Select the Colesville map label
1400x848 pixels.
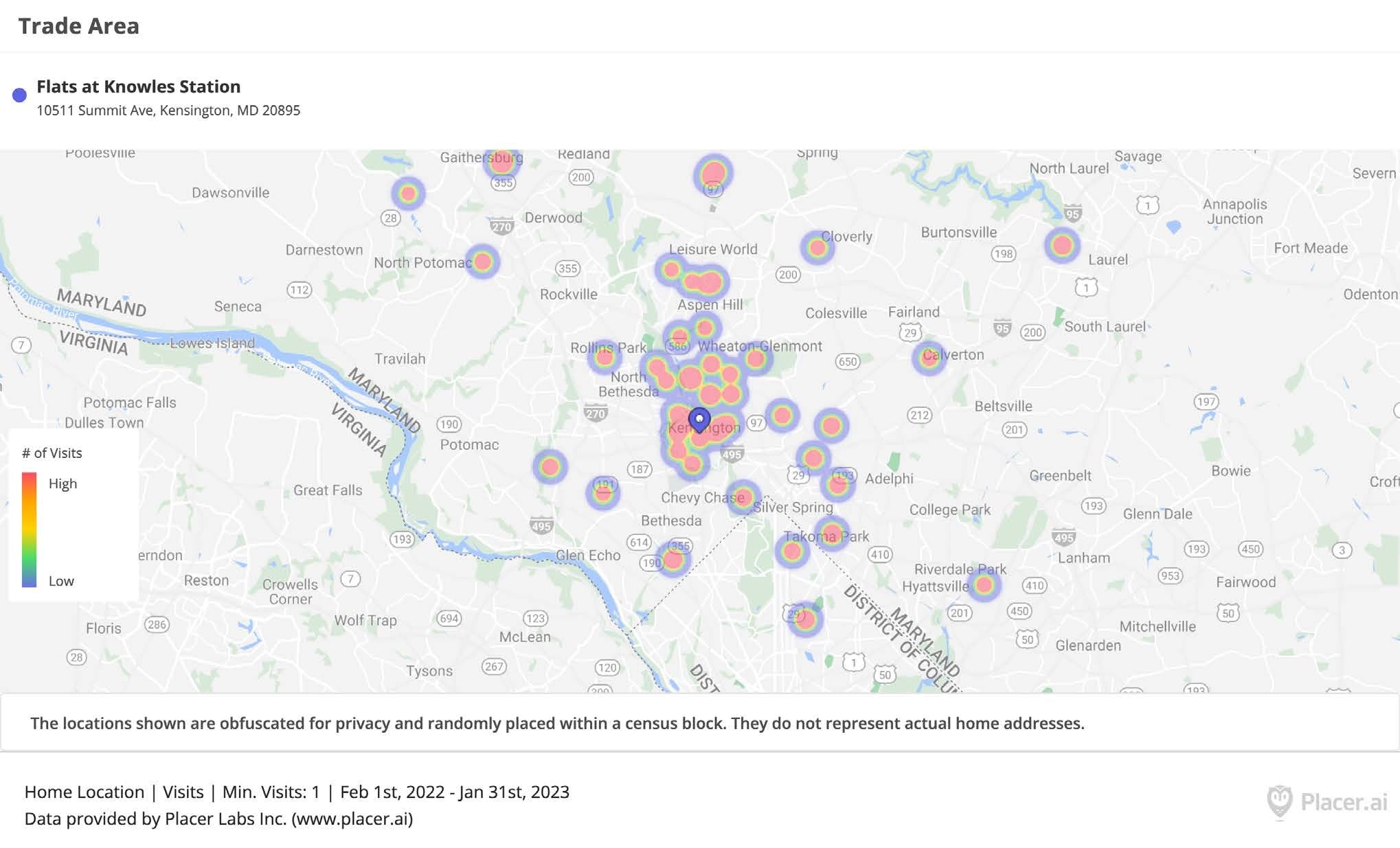coord(836,313)
